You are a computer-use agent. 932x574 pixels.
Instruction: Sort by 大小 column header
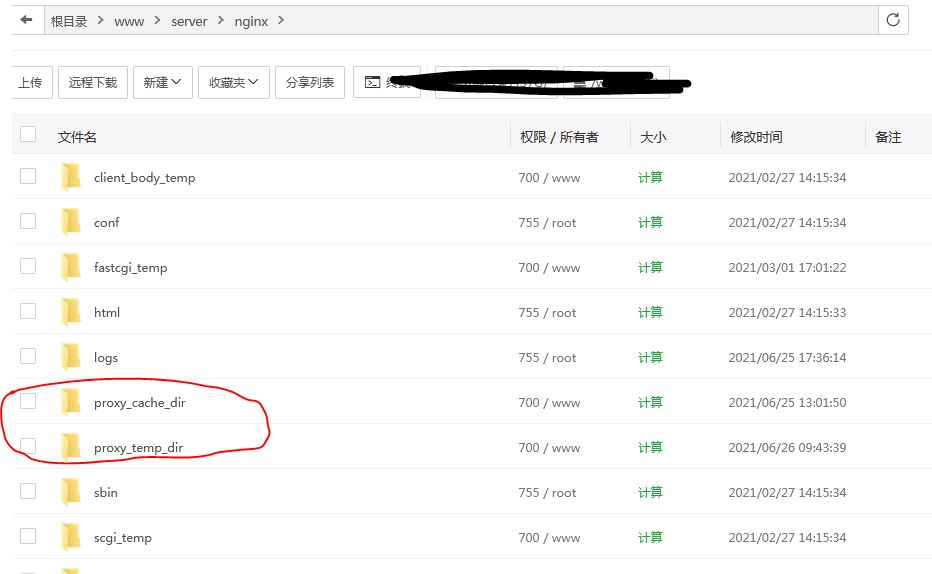tap(653, 137)
